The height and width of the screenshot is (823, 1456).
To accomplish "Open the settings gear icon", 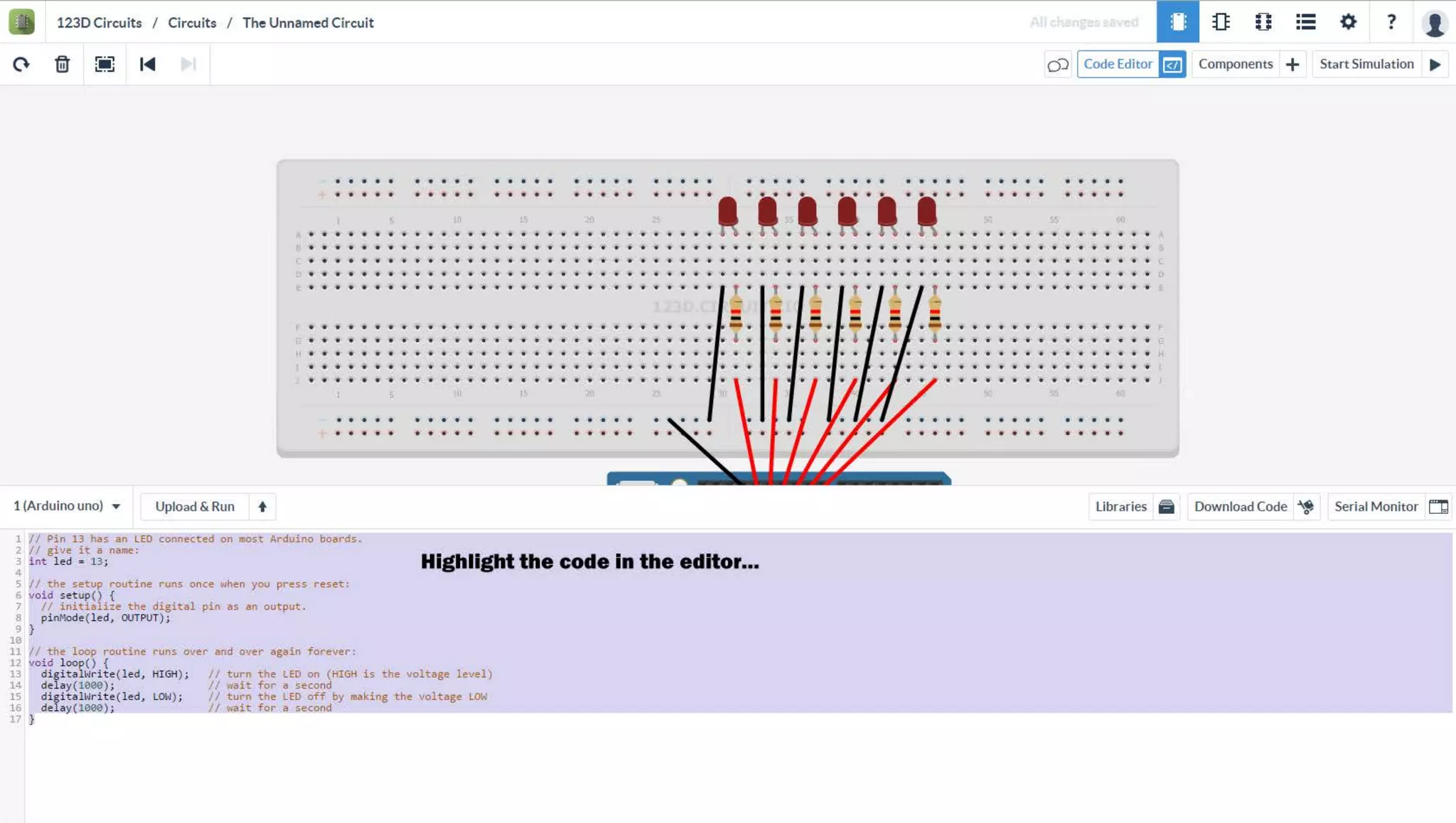I will 1348,22.
